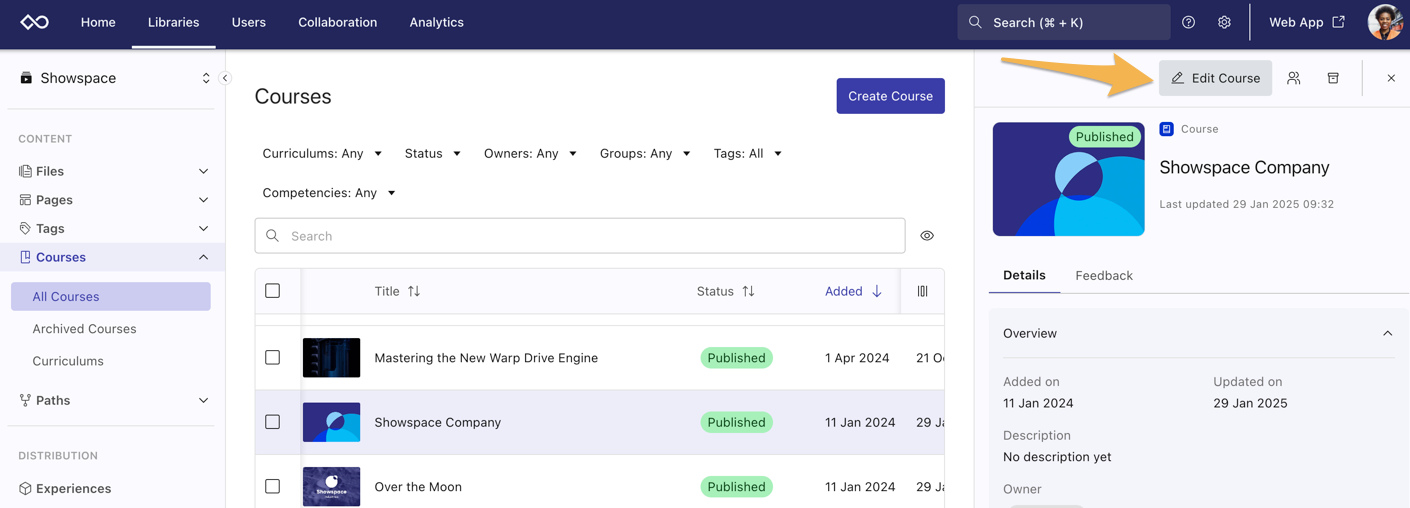Click the Create Course button
This screenshot has height=508, width=1410.
tap(890, 96)
